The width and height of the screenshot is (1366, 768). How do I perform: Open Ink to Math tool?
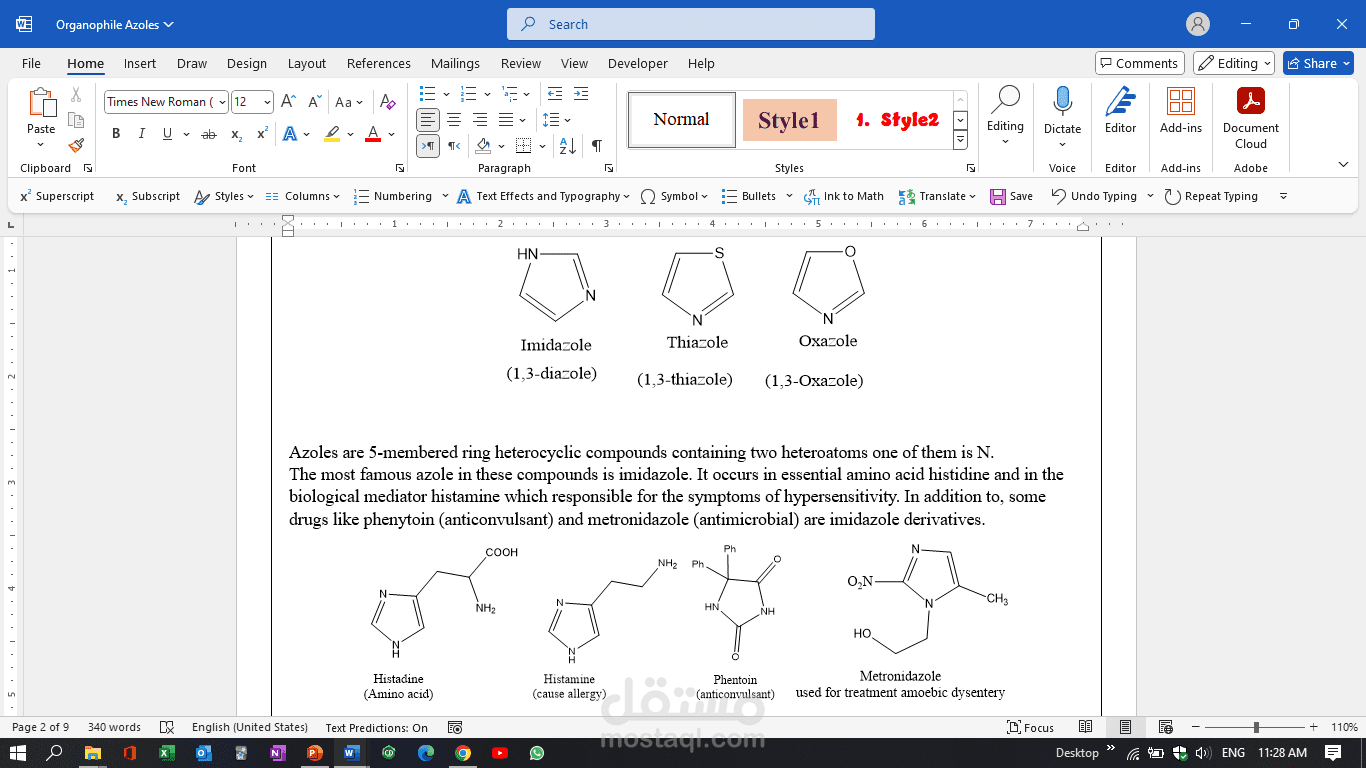(x=844, y=196)
